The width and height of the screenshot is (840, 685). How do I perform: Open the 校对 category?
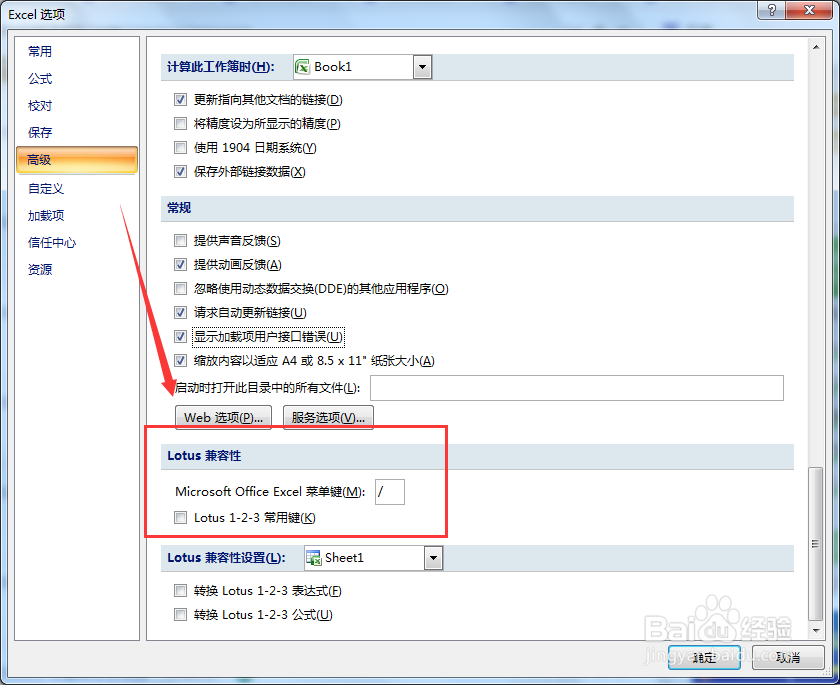point(40,106)
